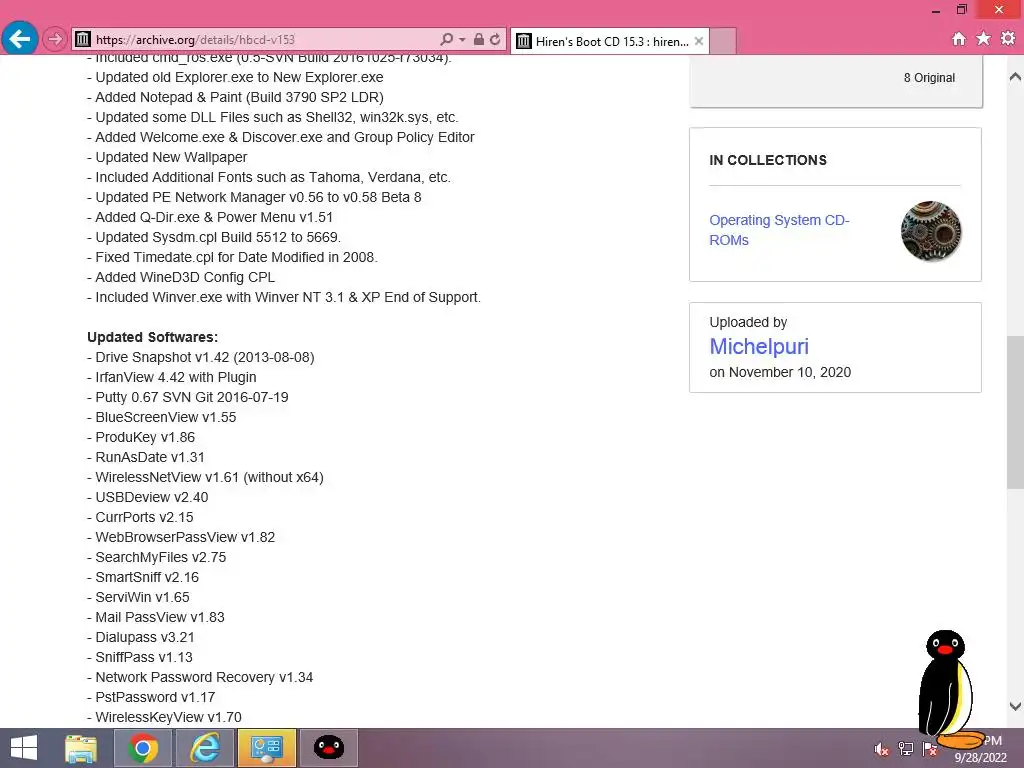Click 'on November 10, 2020' upload date
1024x768 pixels.
(x=780, y=372)
